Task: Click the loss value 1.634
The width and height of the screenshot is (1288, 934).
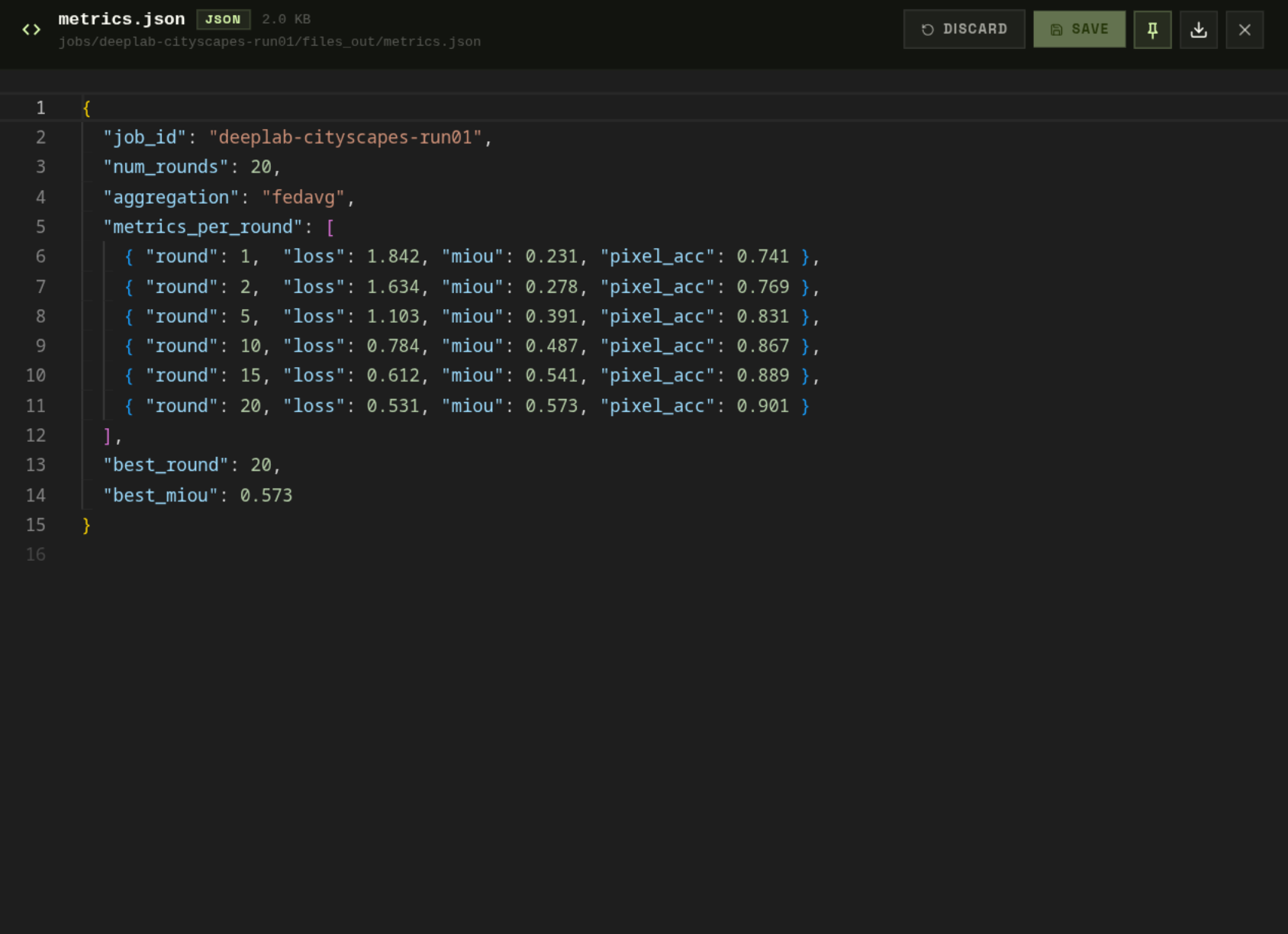Action: tap(393, 287)
